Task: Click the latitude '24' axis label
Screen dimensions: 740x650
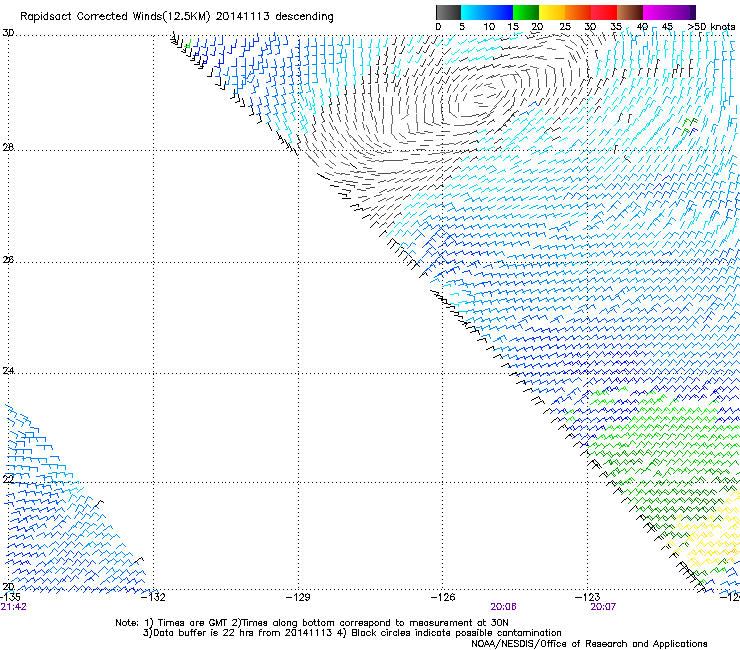Action: [8, 371]
